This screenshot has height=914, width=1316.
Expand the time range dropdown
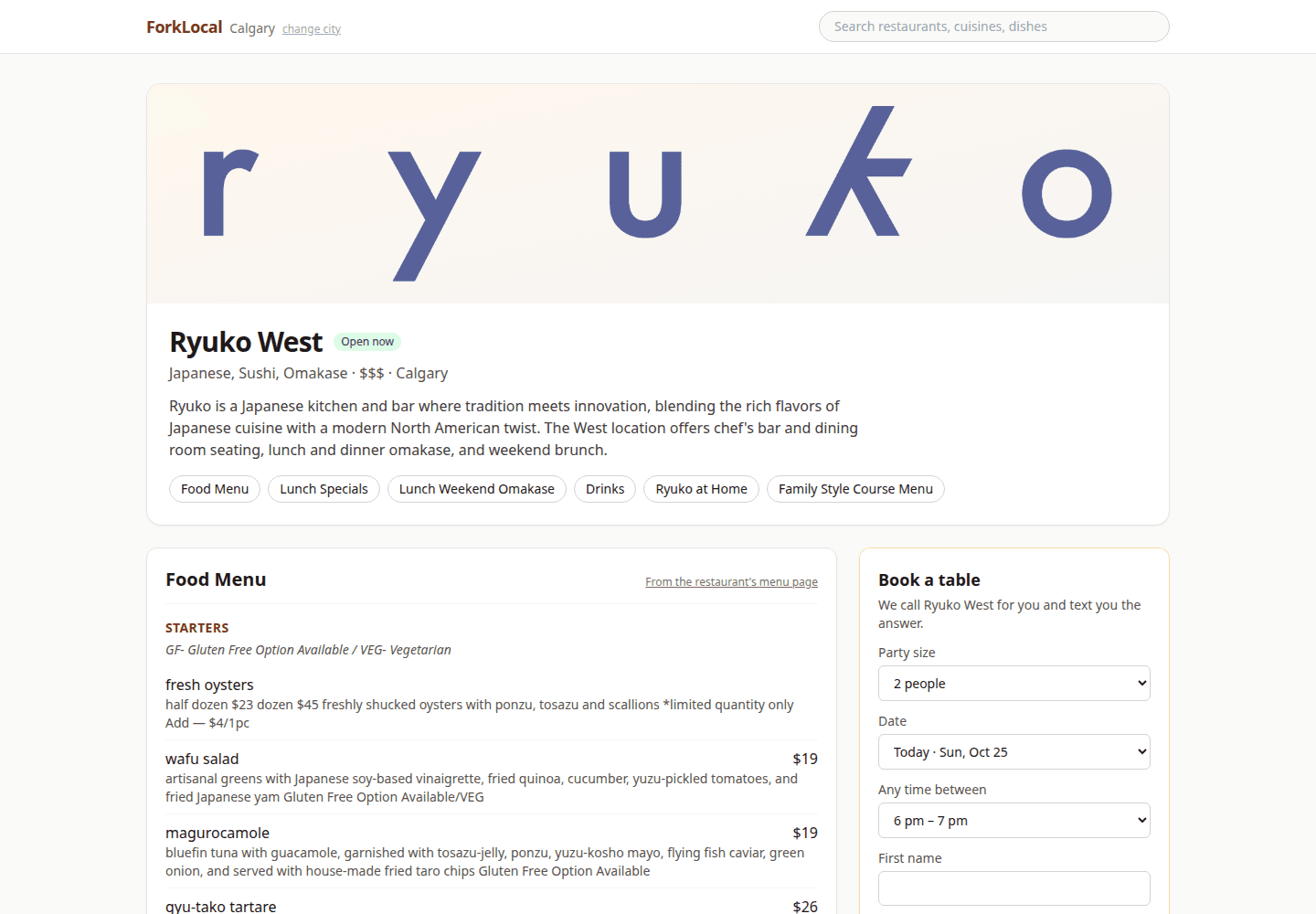[1014, 821]
